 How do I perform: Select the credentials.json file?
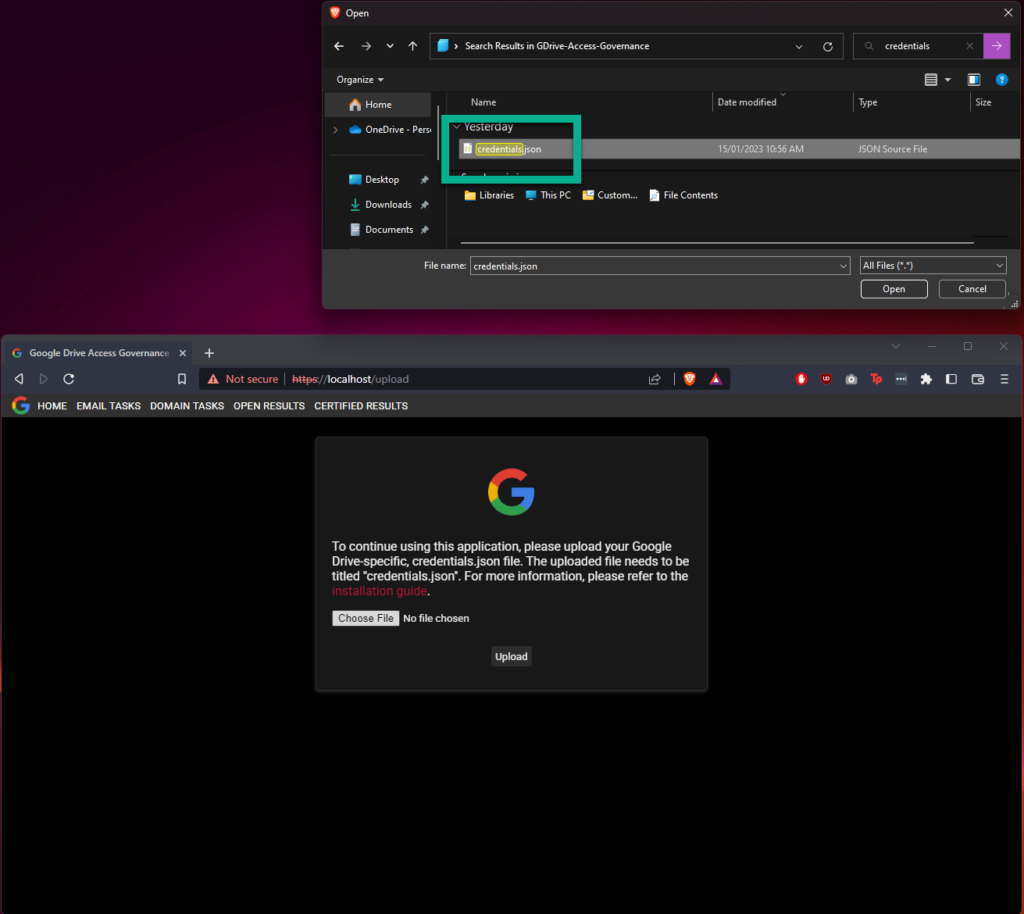[x=739, y=149]
